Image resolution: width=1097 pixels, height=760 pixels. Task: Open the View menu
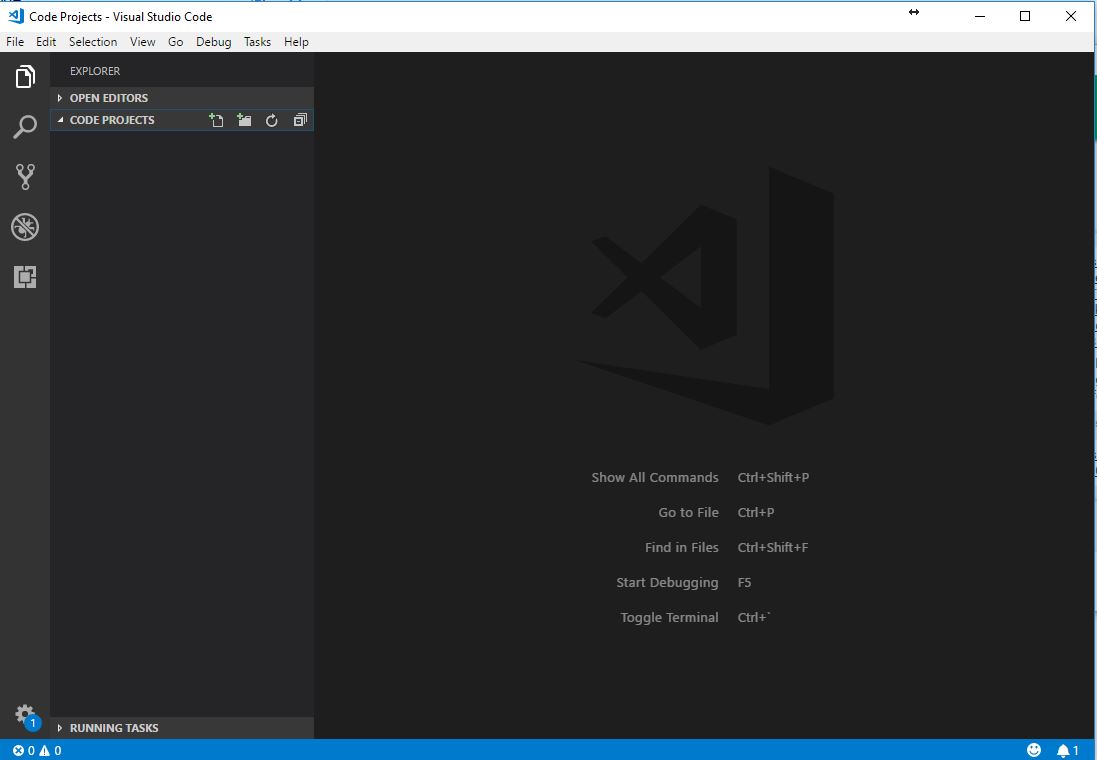click(x=143, y=41)
